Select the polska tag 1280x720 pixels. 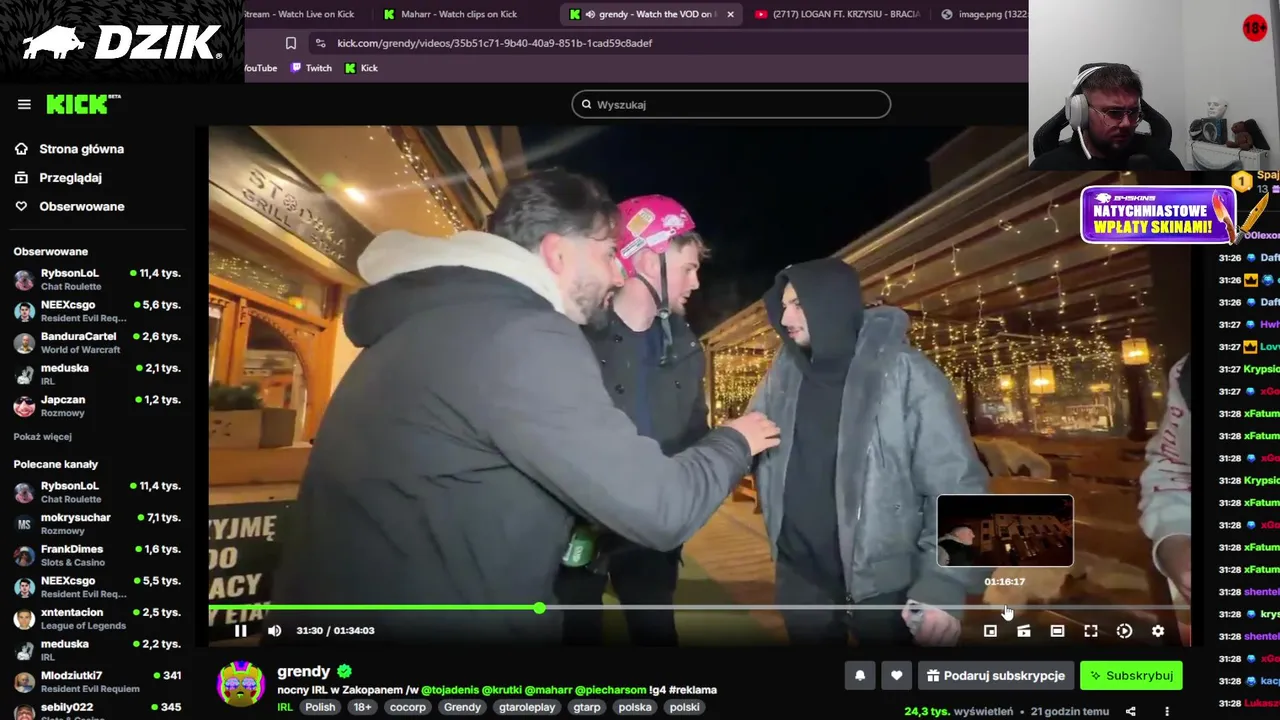pyautogui.click(x=635, y=707)
